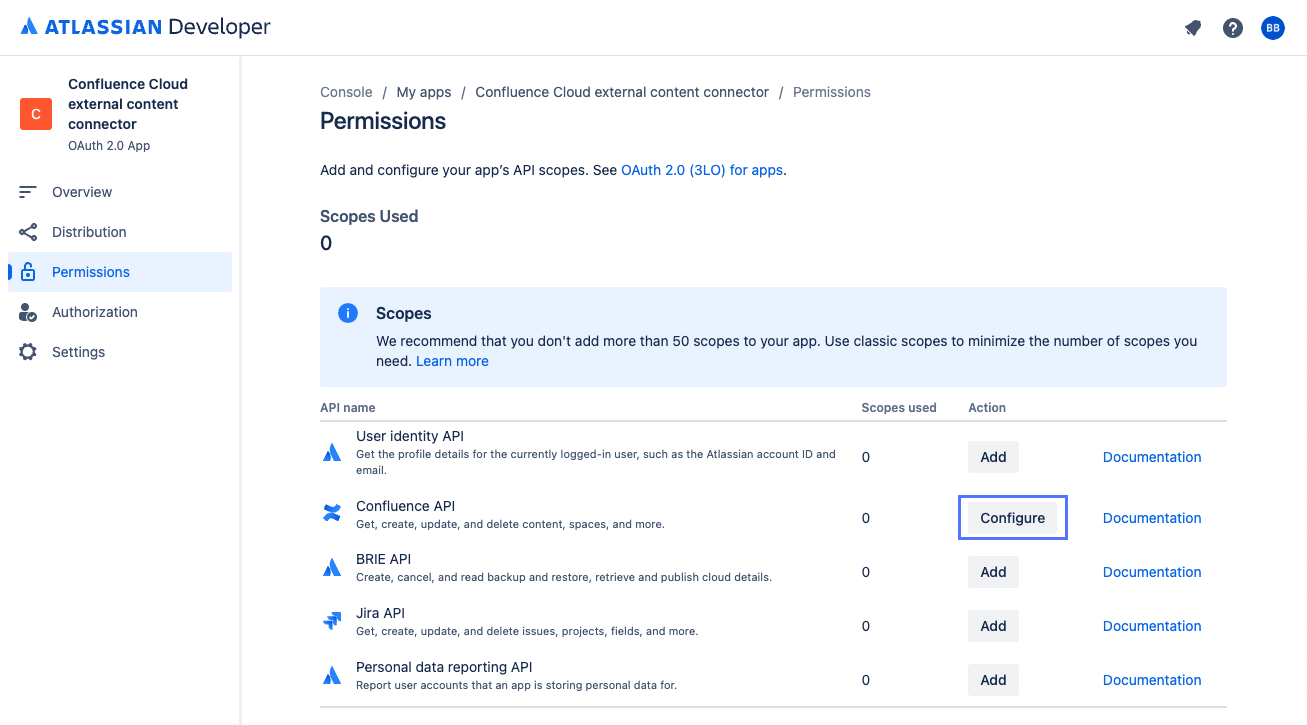Click the Scopes notice heading
The image size is (1307, 725).
tap(404, 313)
